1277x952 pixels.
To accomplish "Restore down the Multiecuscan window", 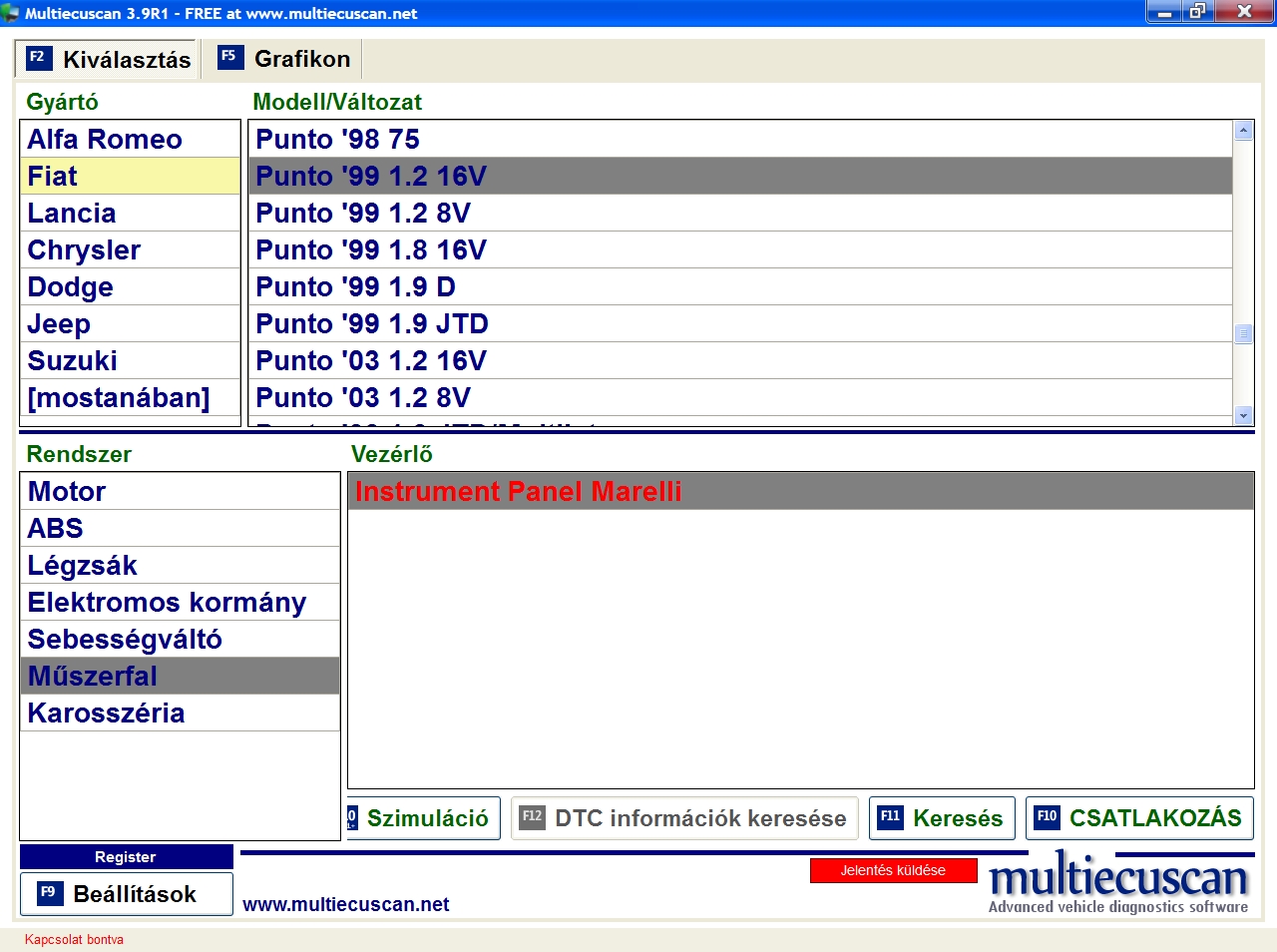I will click(x=1197, y=12).
